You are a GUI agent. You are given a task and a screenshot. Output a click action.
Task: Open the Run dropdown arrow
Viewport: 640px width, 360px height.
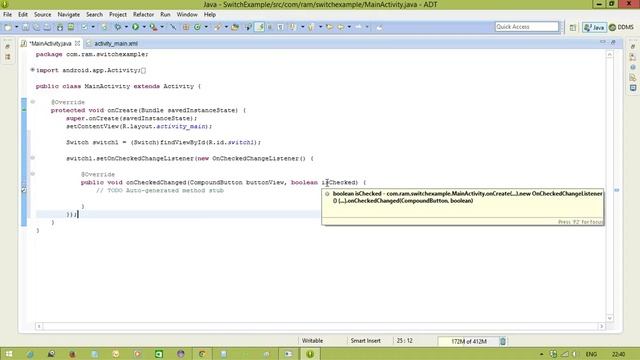[144, 27]
